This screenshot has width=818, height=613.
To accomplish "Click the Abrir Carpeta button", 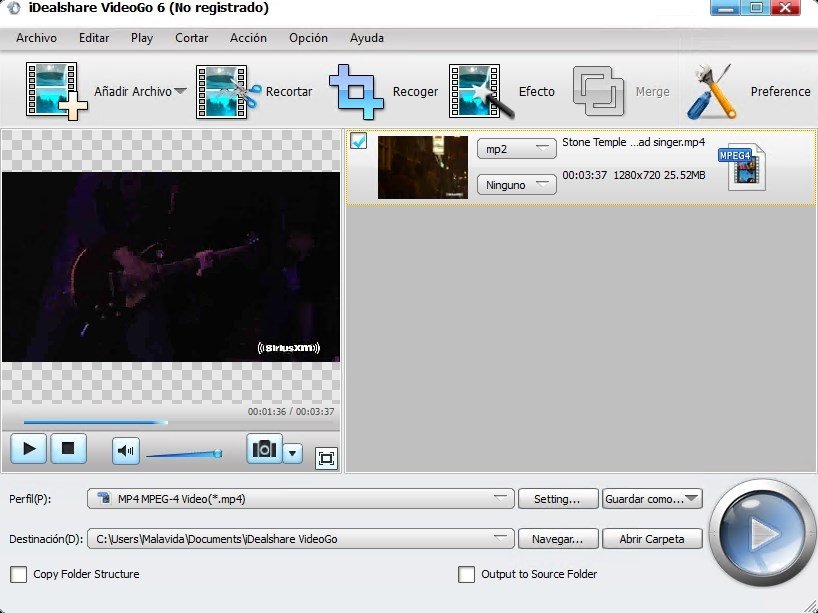I will tap(652, 538).
